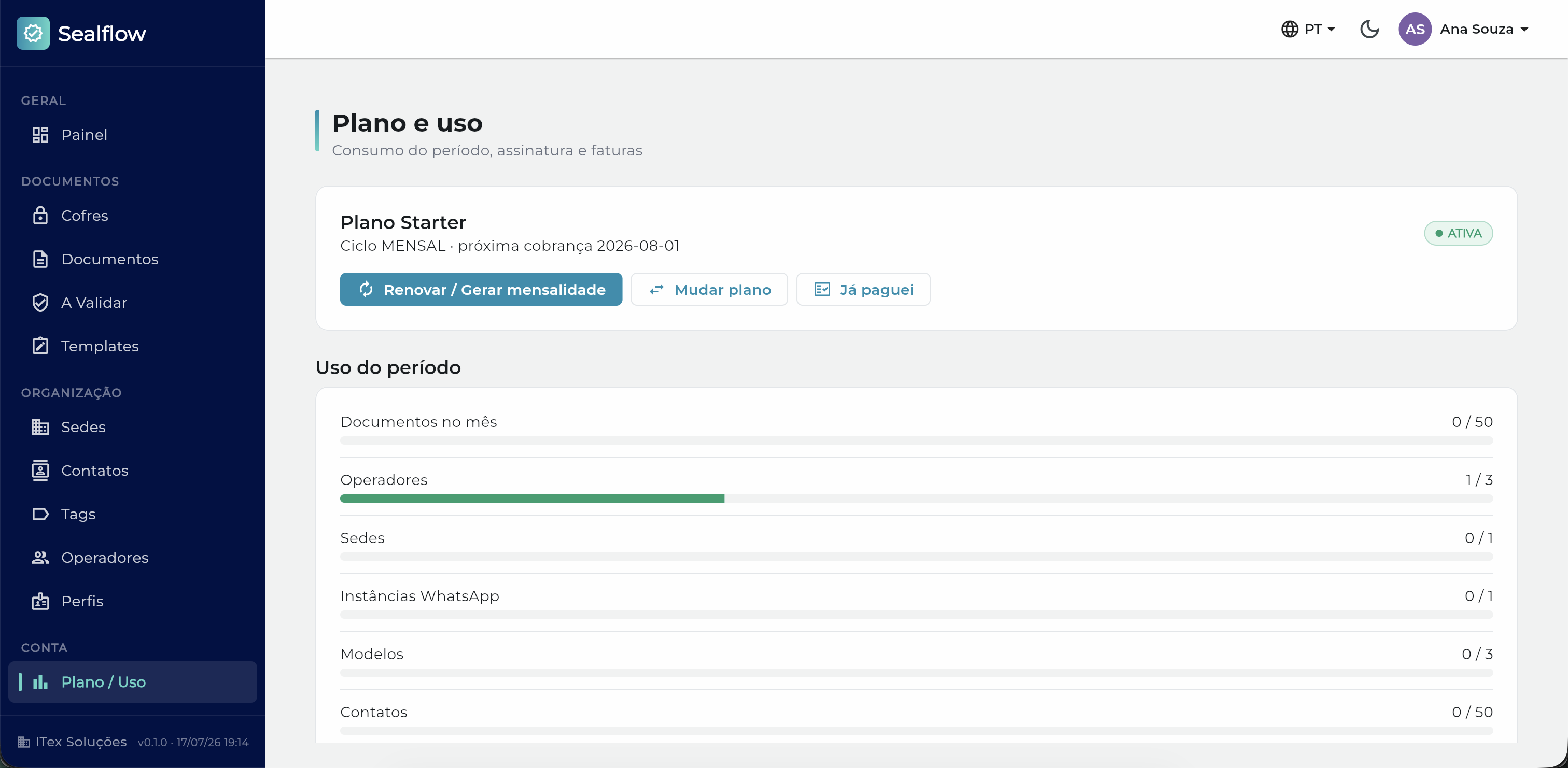Click the 'Sedes' usage row label

[x=362, y=538]
